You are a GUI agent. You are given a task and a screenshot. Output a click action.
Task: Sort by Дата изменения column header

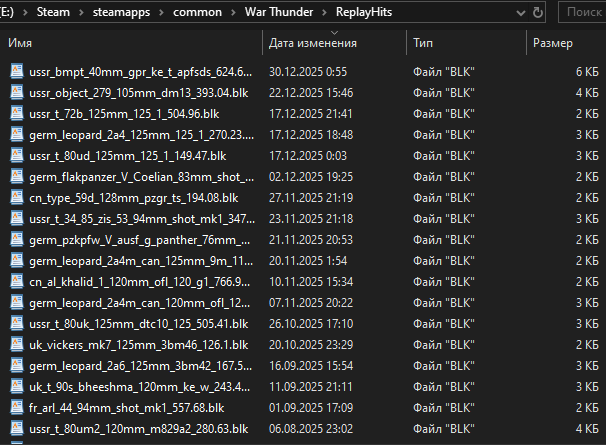pyautogui.click(x=312, y=44)
